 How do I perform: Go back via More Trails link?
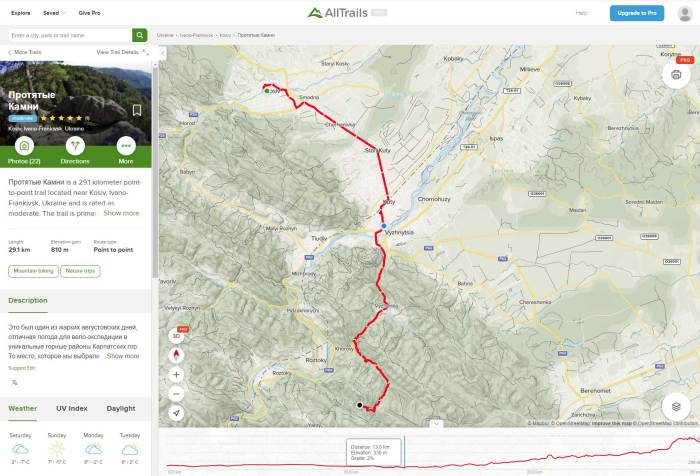25,52
